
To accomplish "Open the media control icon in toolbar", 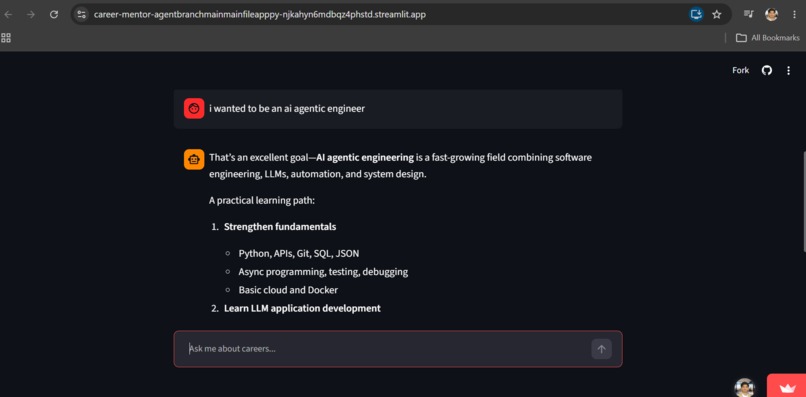I will [x=748, y=14].
